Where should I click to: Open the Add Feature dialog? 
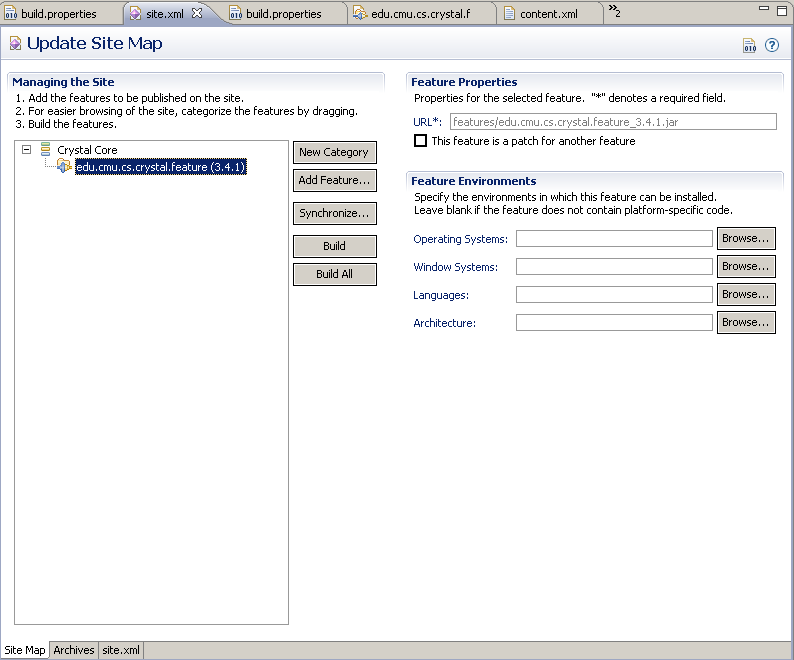click(x=335, y=180)
